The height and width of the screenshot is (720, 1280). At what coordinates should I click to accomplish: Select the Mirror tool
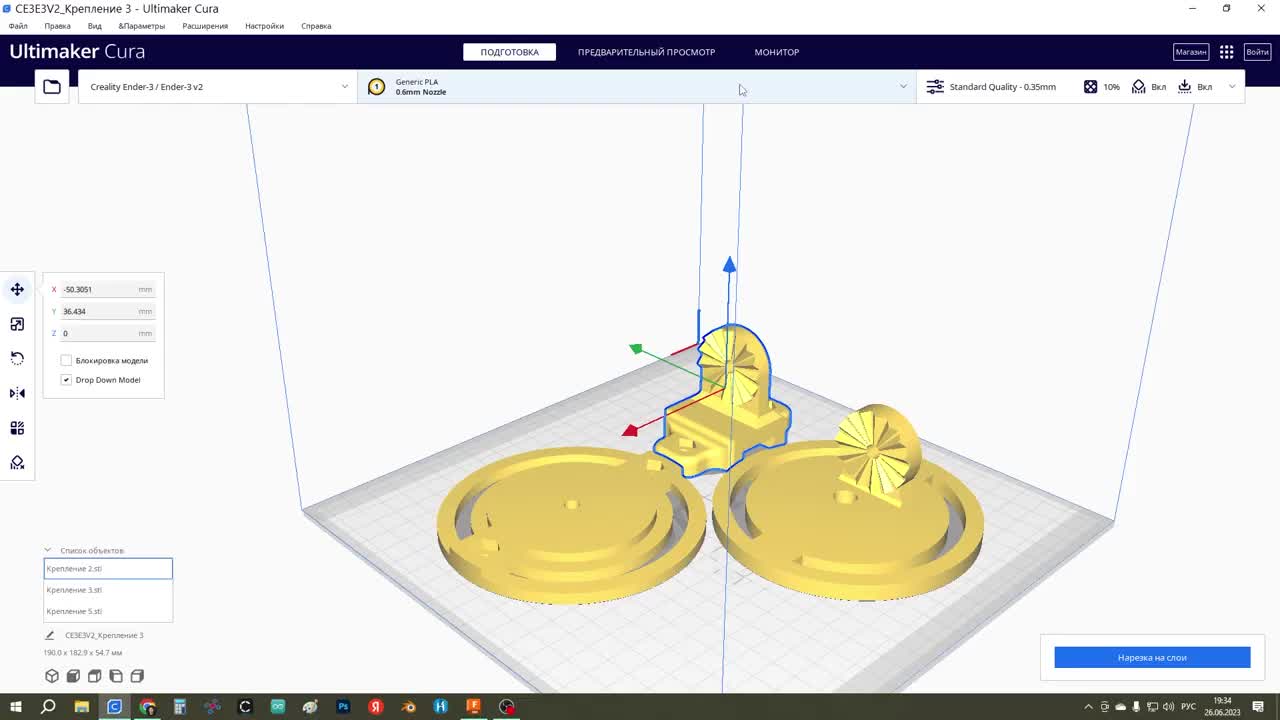[x=17, y=393]
